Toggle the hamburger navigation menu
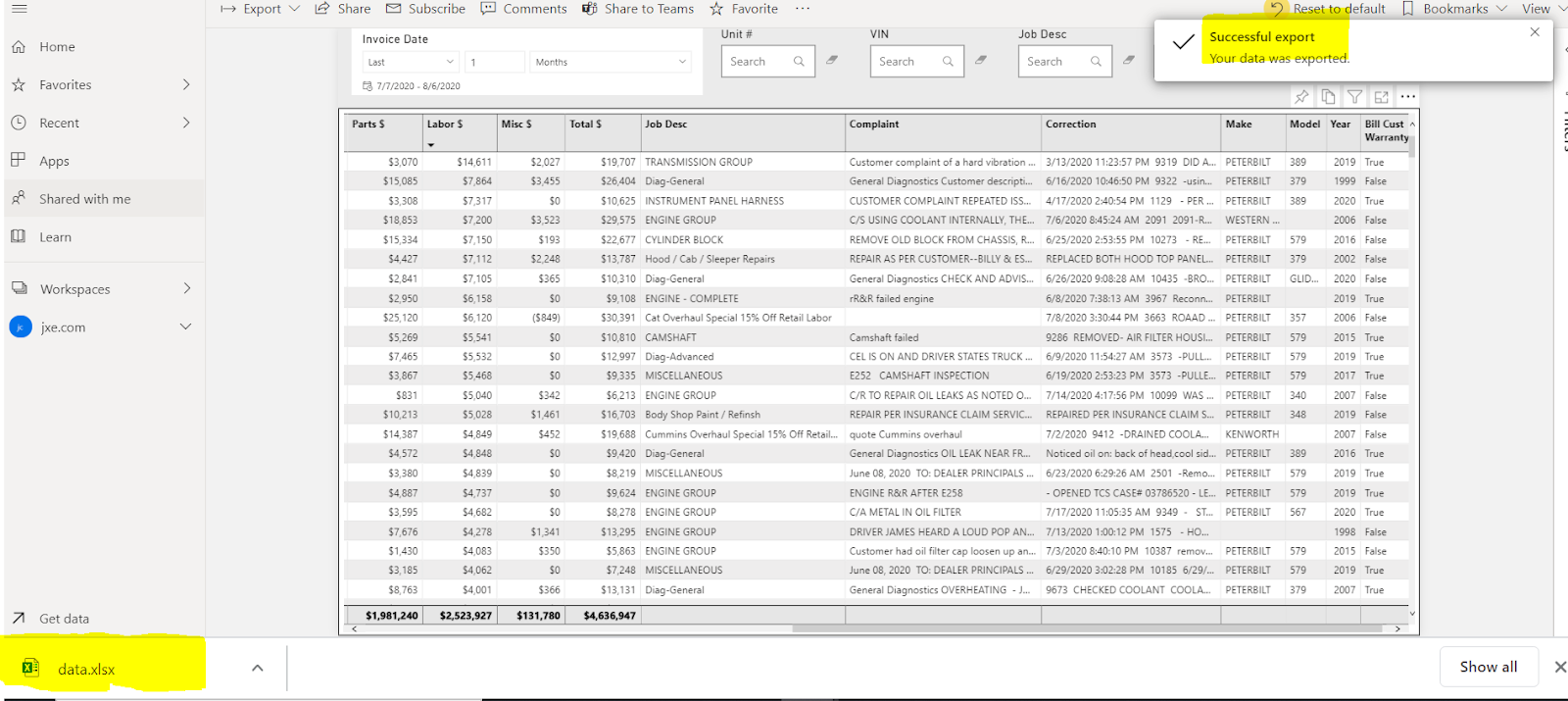 pyautogui.click(x=19, y=8)
